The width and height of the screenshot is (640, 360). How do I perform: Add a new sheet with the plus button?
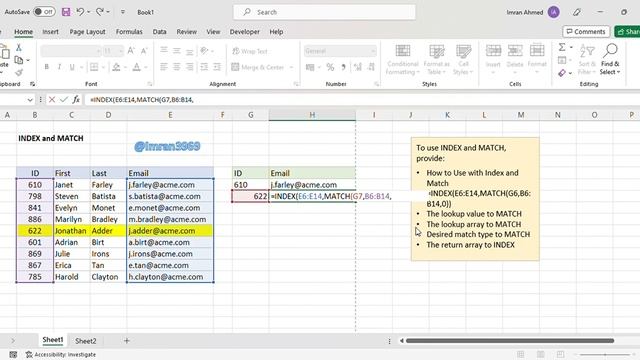coord(127,340)
